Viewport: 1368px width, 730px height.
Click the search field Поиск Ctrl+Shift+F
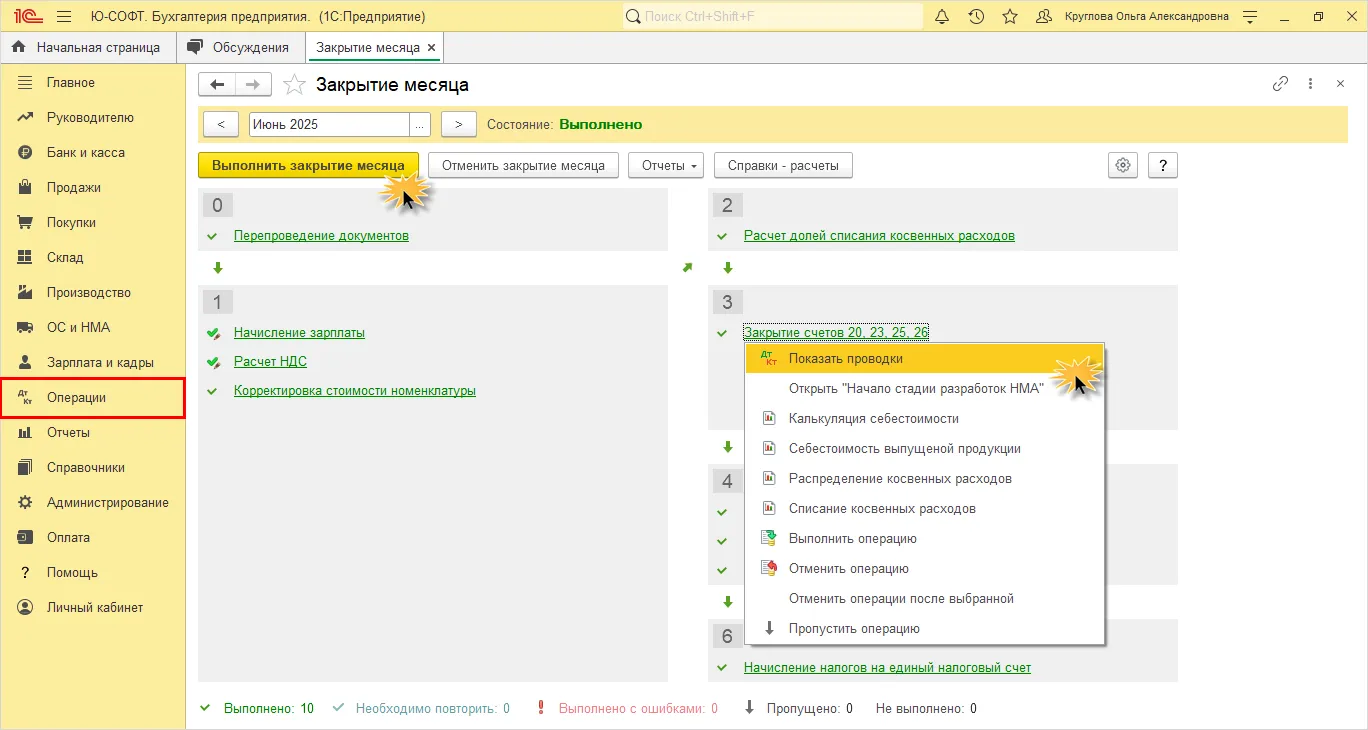tap(772, 17)
